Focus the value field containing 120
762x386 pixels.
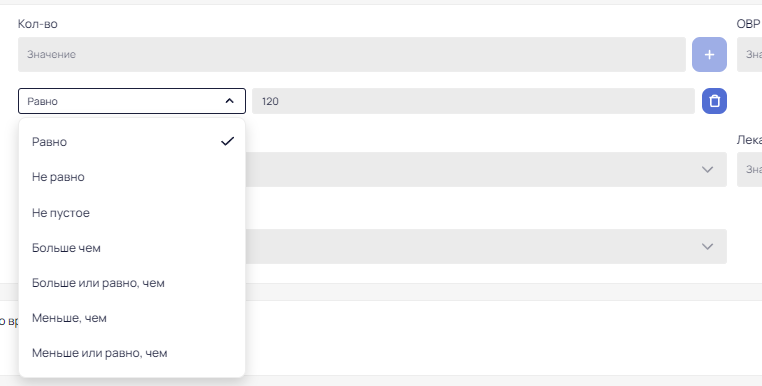(x=473, y=101)
